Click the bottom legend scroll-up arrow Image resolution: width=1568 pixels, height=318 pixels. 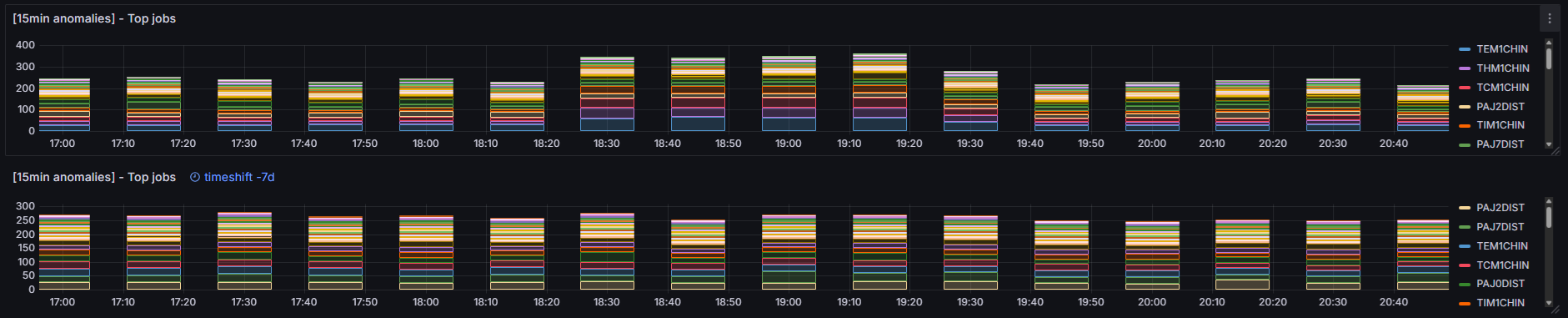(1549, 200)
